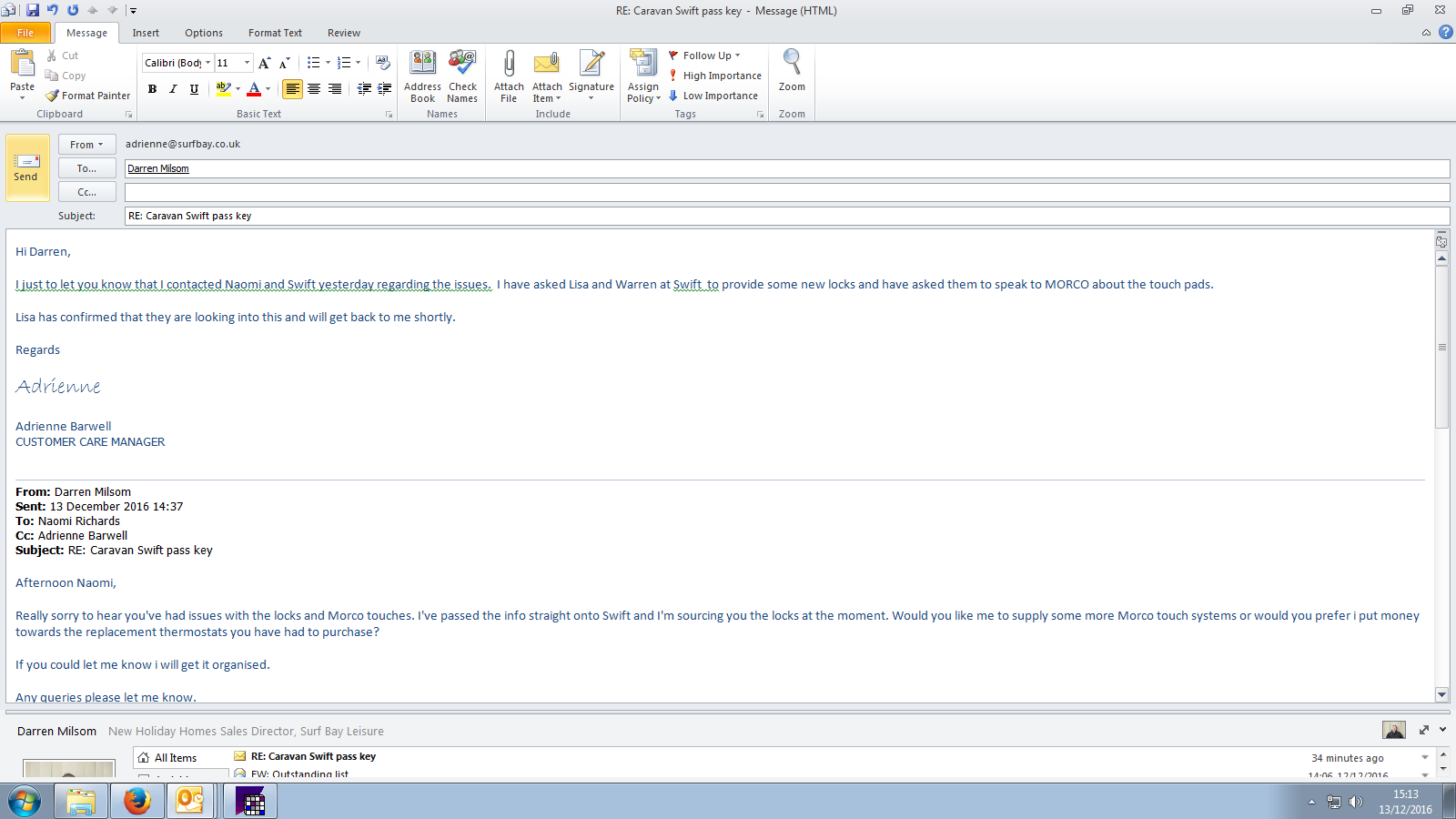Open the Format Text tab
The height and width of the screenshot is (819, 1456).
pyautogui.click(x=275, y=33)
